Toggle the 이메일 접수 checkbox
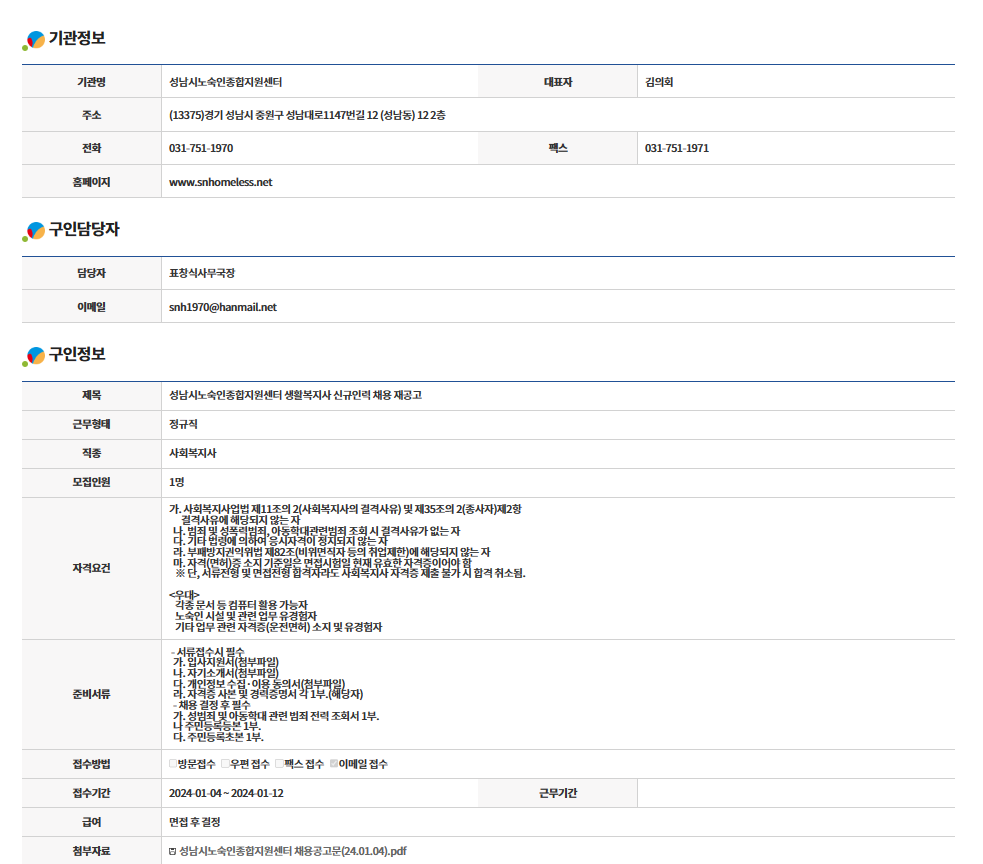983x864 pixels. pos(334,764)
